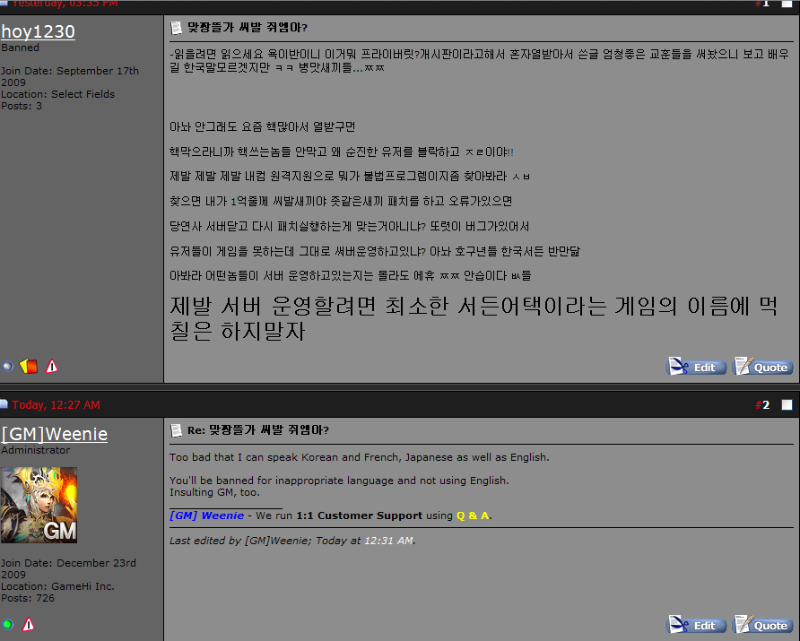The height and width of the screenshot is (641, 800).
Task: Click 'Insulting GM, too.' line
Action: [x=214, y=492]
